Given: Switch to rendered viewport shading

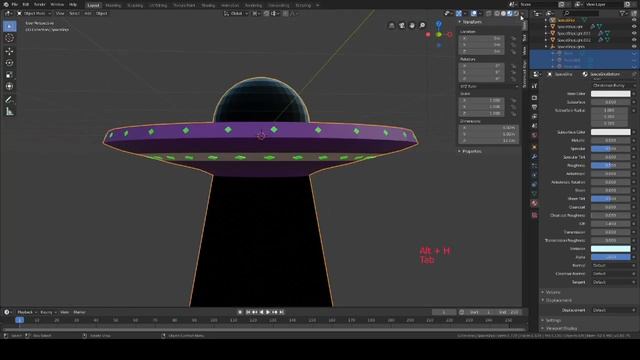Looking at the screenshot, I should (516, 13).
